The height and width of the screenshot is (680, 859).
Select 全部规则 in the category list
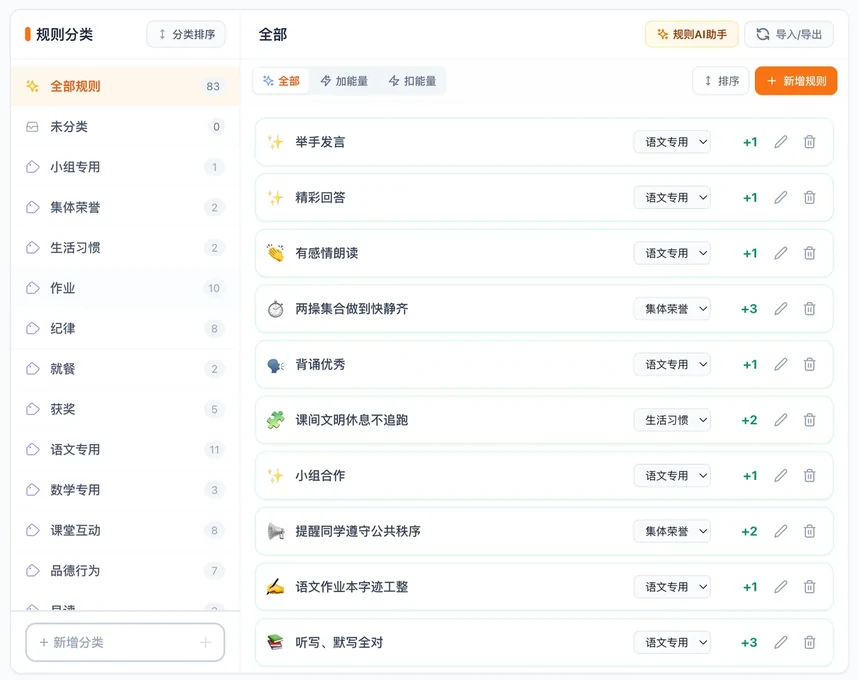pyautogui.click(x=125, y=86)
